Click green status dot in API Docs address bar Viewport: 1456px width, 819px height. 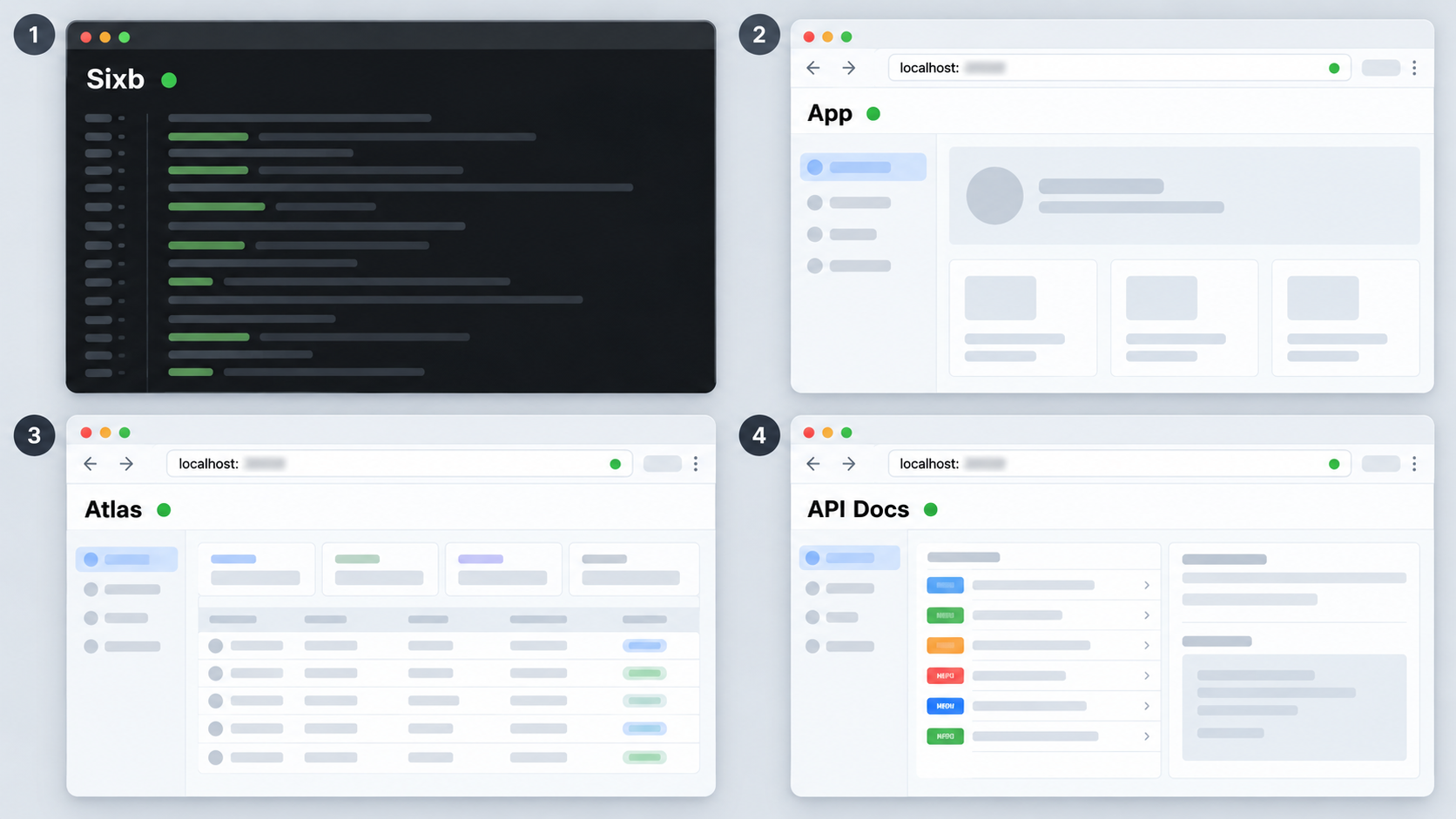[1334, 464]
